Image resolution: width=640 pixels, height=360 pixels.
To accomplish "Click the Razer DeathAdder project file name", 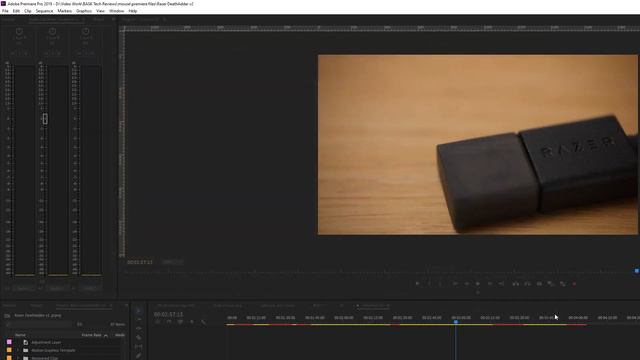I will (x=38, y=316).
